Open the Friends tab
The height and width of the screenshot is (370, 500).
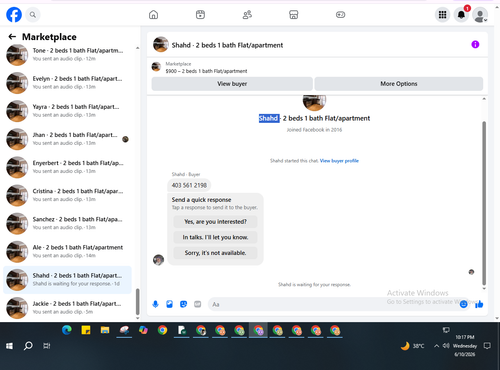[247, 15]
